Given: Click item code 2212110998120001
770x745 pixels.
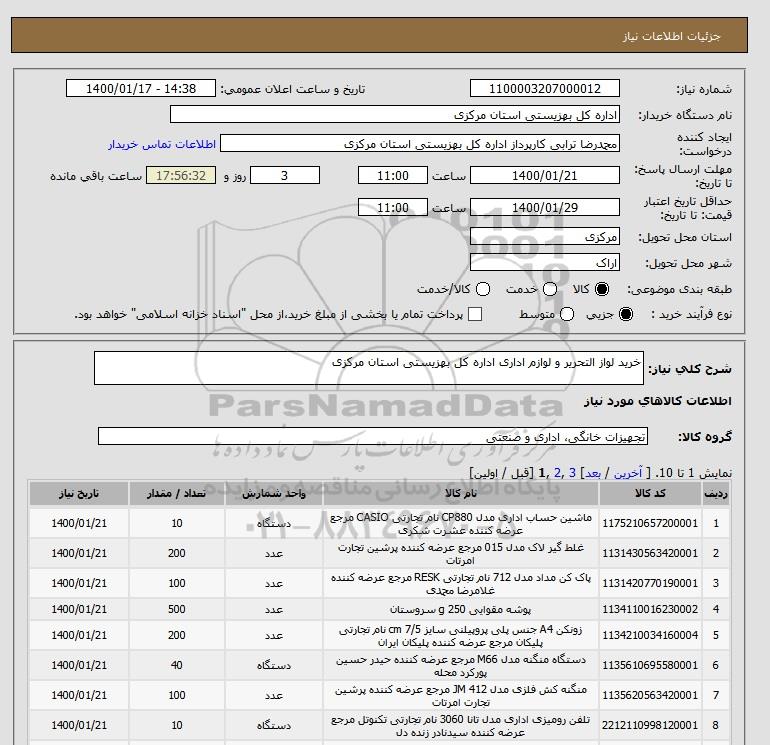Looking at the screenshot, I should pyautogui.click(x=650, y=725).
